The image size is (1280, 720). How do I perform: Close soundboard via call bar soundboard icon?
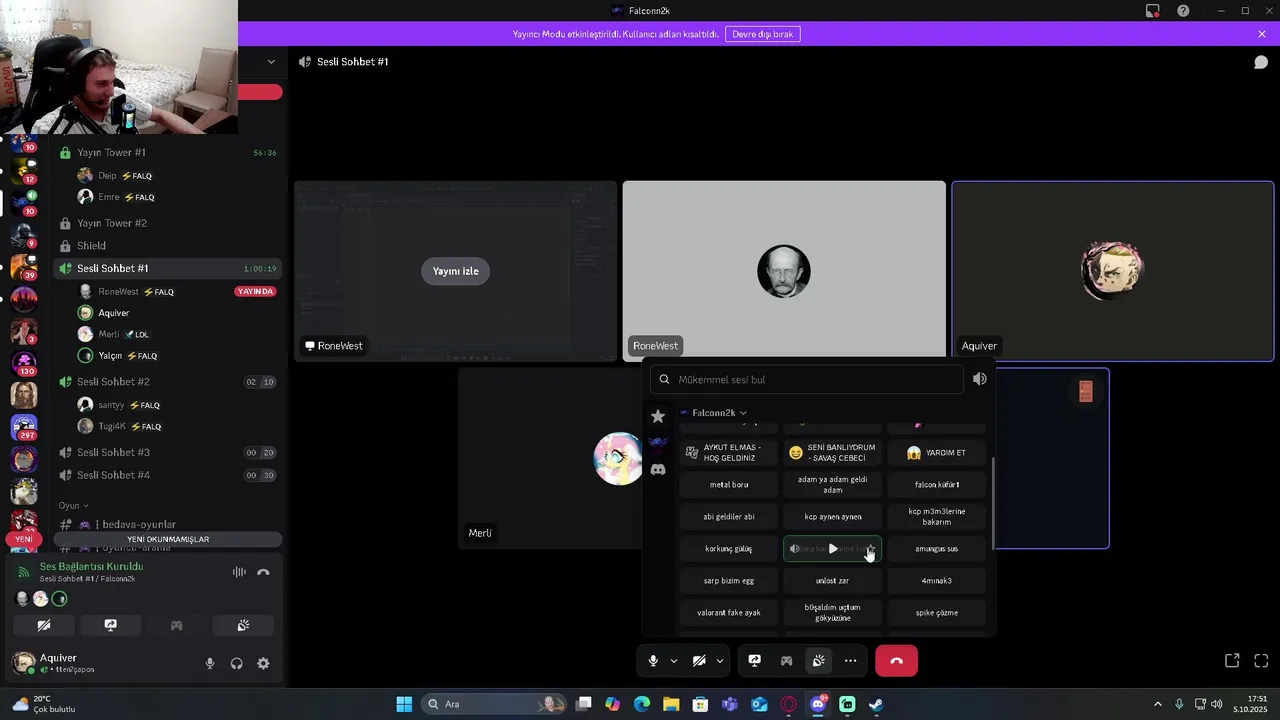tap(818, 661)
